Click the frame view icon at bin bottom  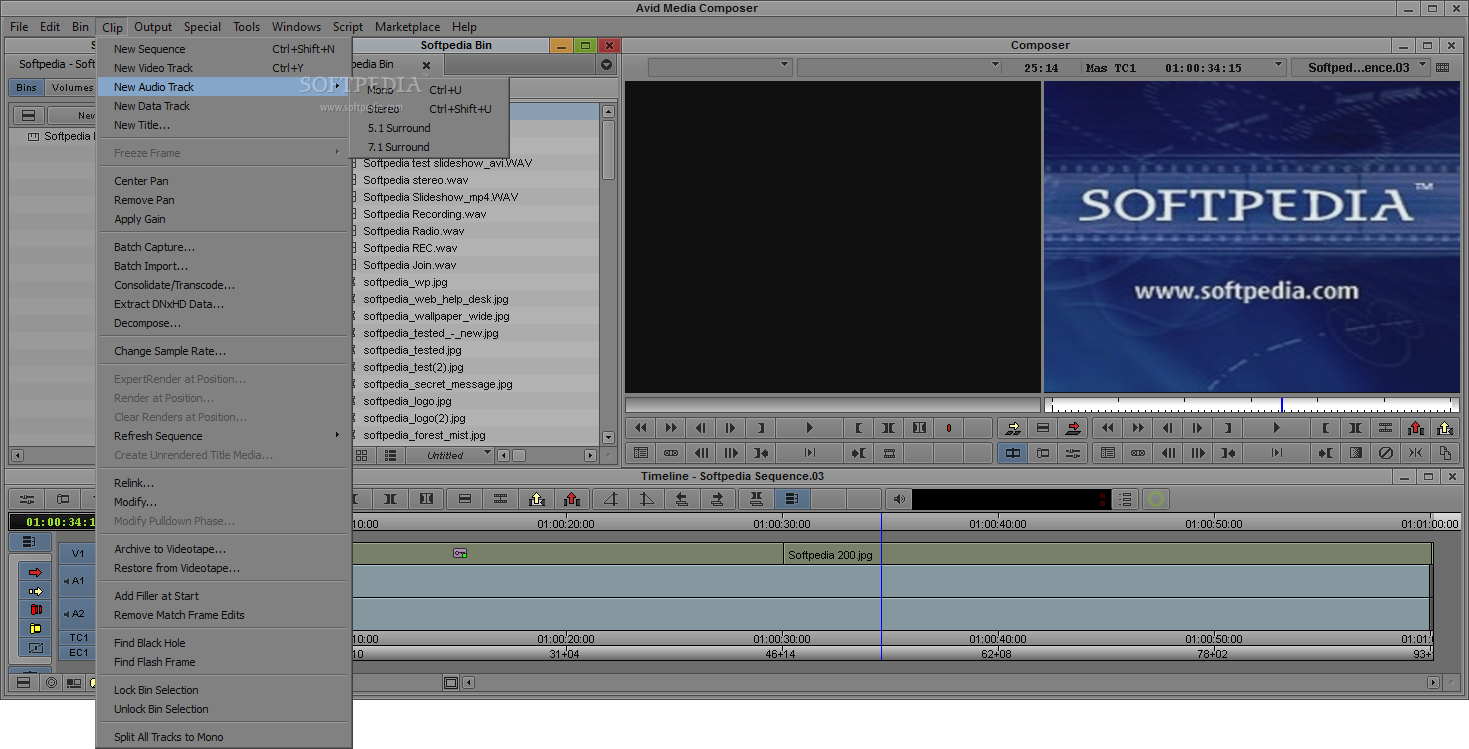tap(362, 455)
